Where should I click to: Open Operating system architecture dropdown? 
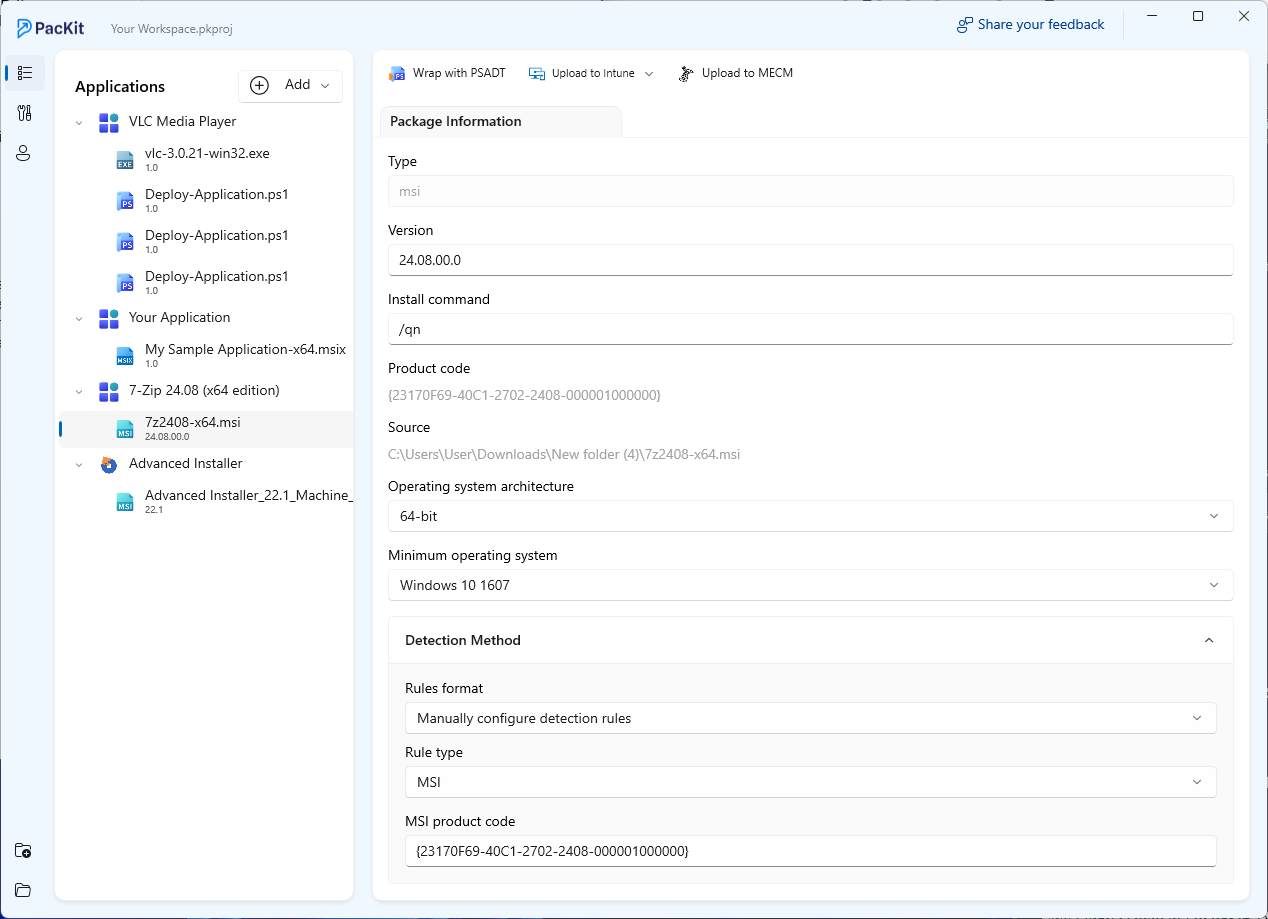point(810,516)
